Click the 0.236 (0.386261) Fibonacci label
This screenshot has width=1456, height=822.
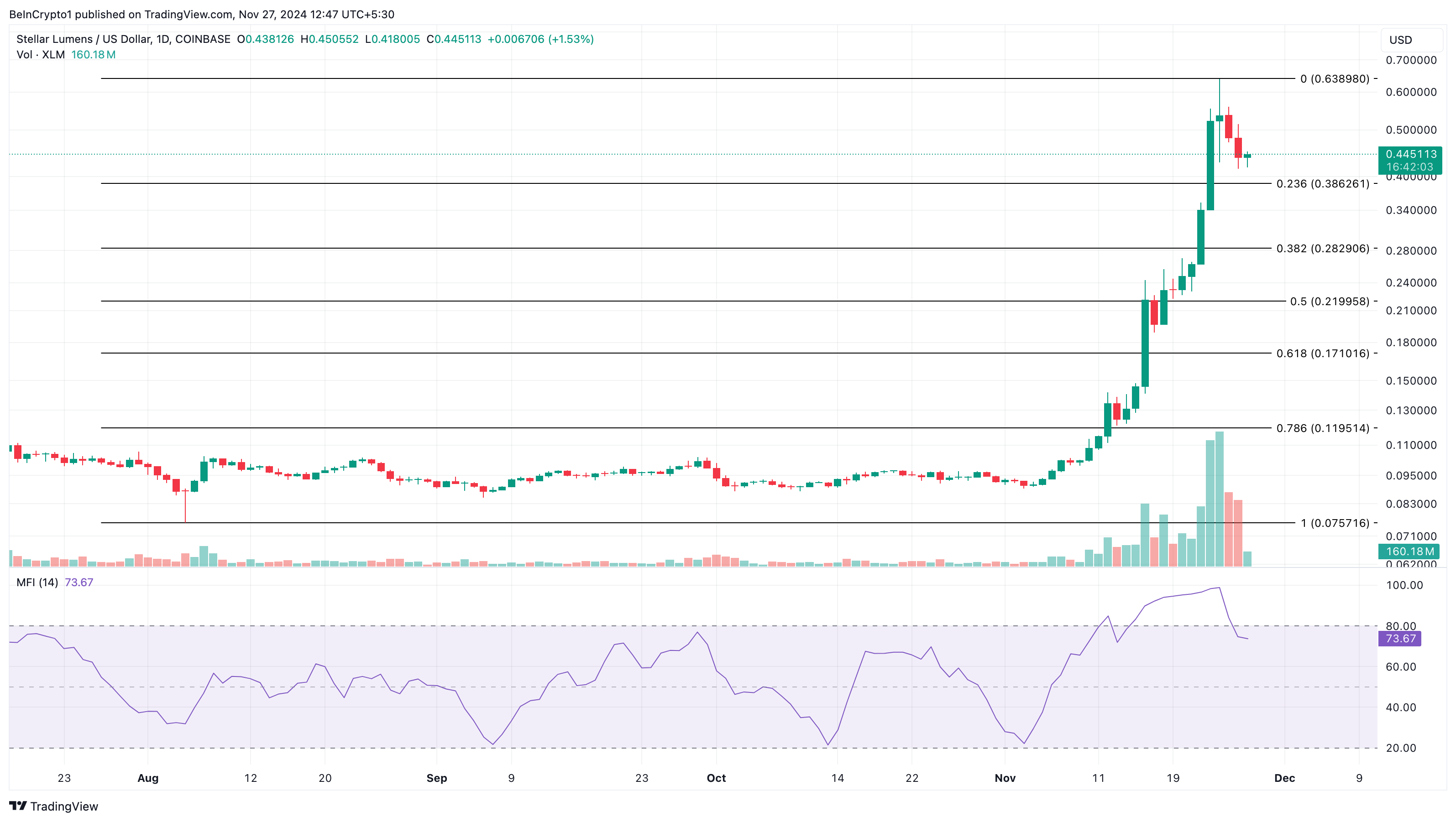point(1323,184)
